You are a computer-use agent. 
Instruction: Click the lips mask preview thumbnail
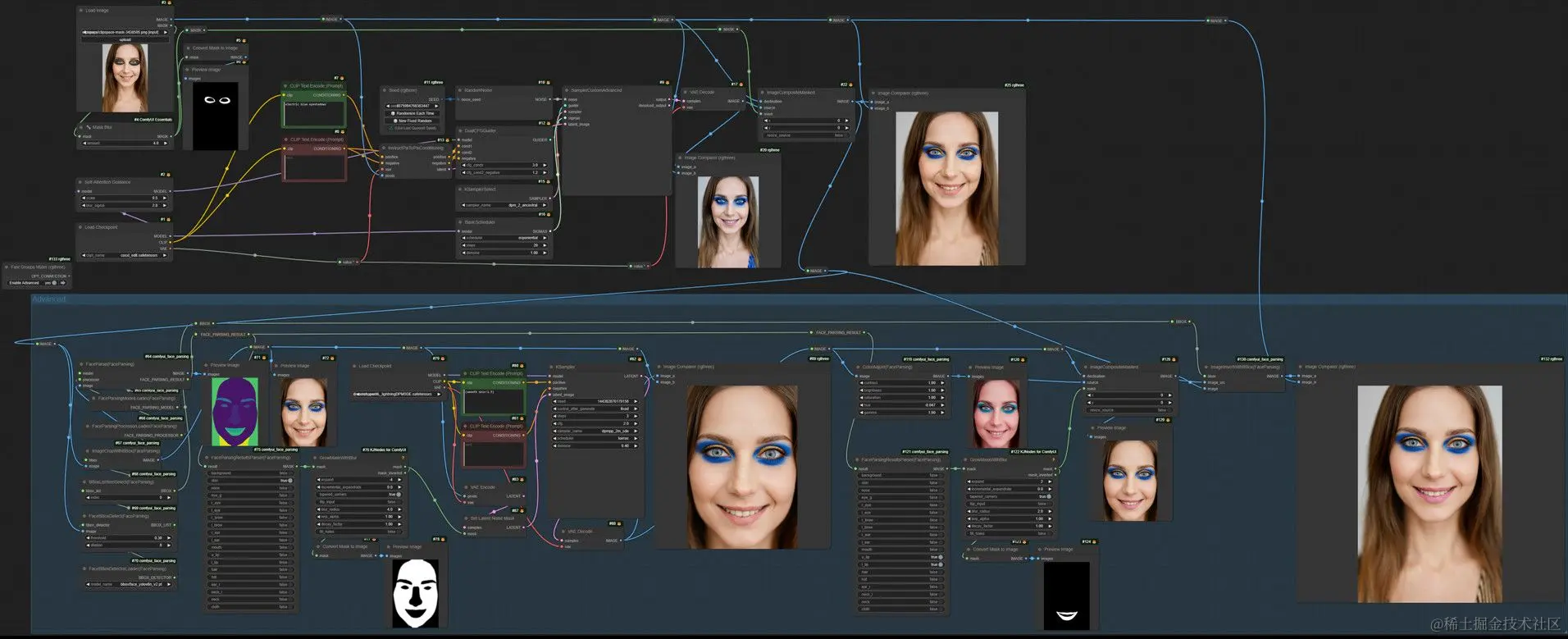pyautogui.click(x=1067, y=596)
